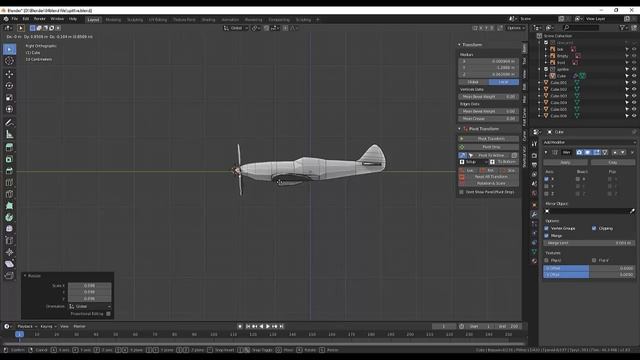The height and width of the screenshot is (360, 640).
Task: Click the modifier Copy button
Action: 613,162
